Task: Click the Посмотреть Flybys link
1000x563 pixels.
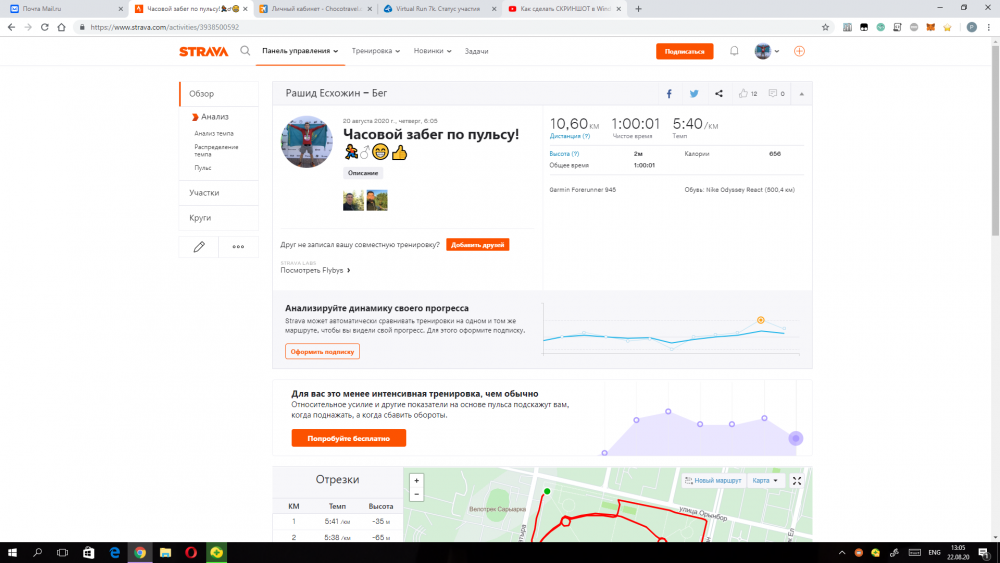Action: pos(315,270)
